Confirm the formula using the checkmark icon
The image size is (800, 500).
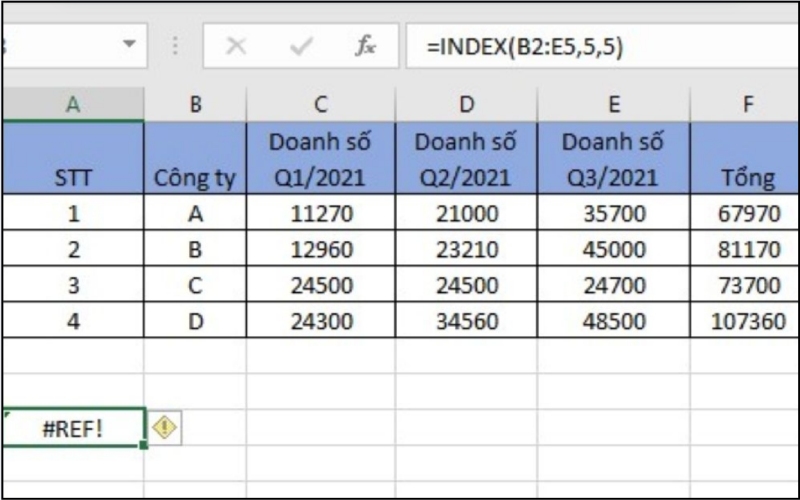pyautogui.click(x=301, y=46)
